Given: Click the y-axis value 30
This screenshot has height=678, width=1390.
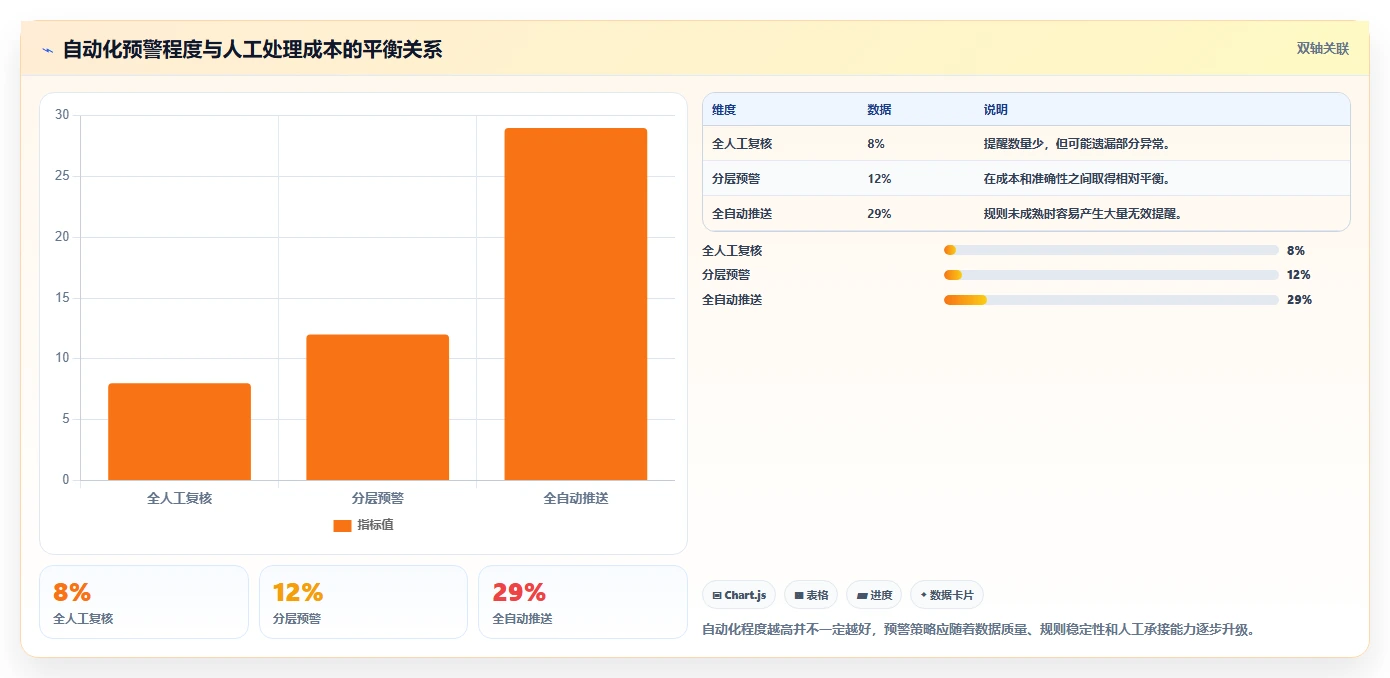Looking at the screenshot, I should pyautogui.click(x=62, y=115).
